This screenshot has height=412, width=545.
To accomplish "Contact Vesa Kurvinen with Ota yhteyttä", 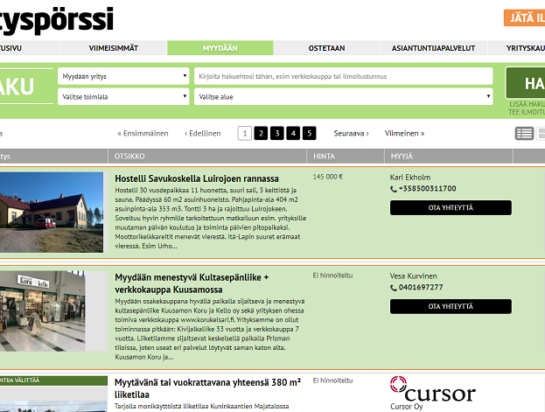I will pyautogui.click(x=450, y=306).
